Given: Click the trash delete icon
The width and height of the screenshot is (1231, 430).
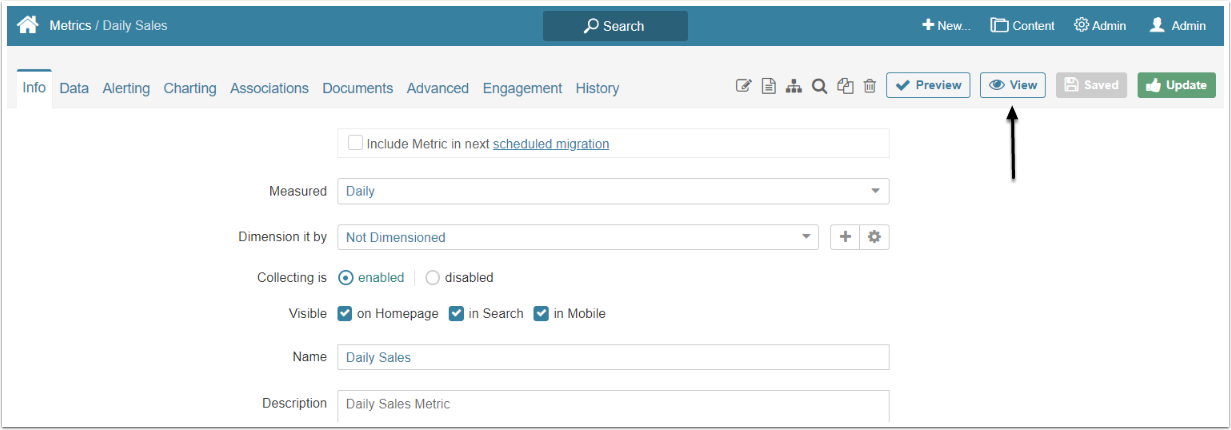Looking at the screenshot, I should [870, 86].
